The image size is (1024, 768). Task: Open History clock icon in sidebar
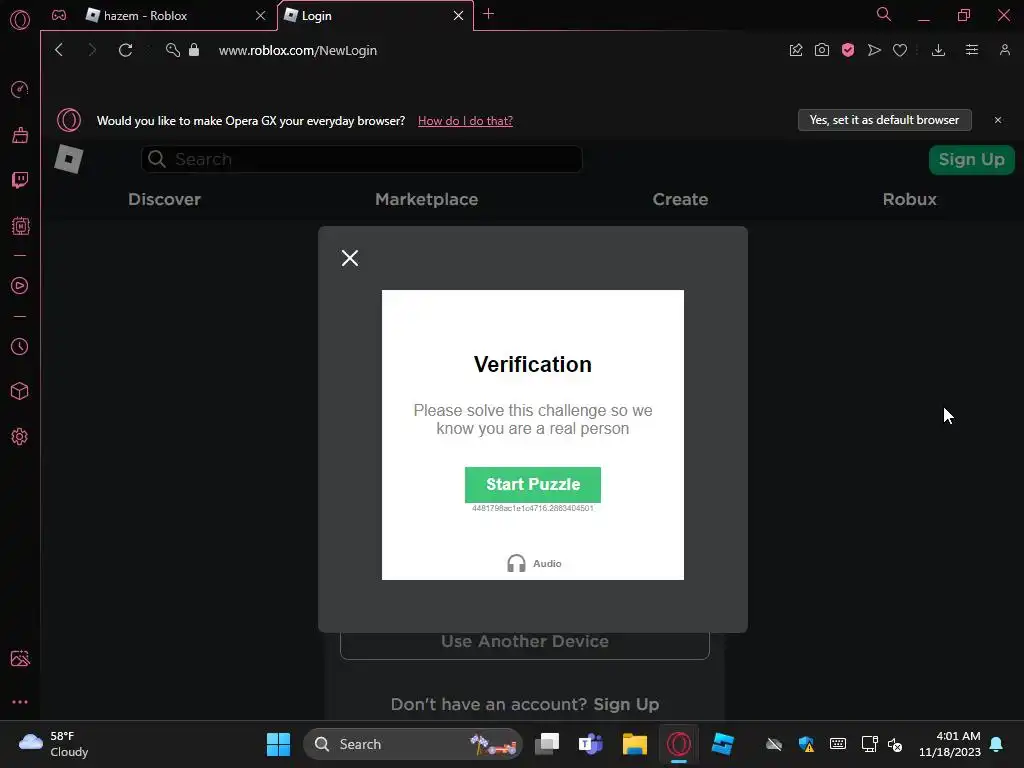pos(20,346)
